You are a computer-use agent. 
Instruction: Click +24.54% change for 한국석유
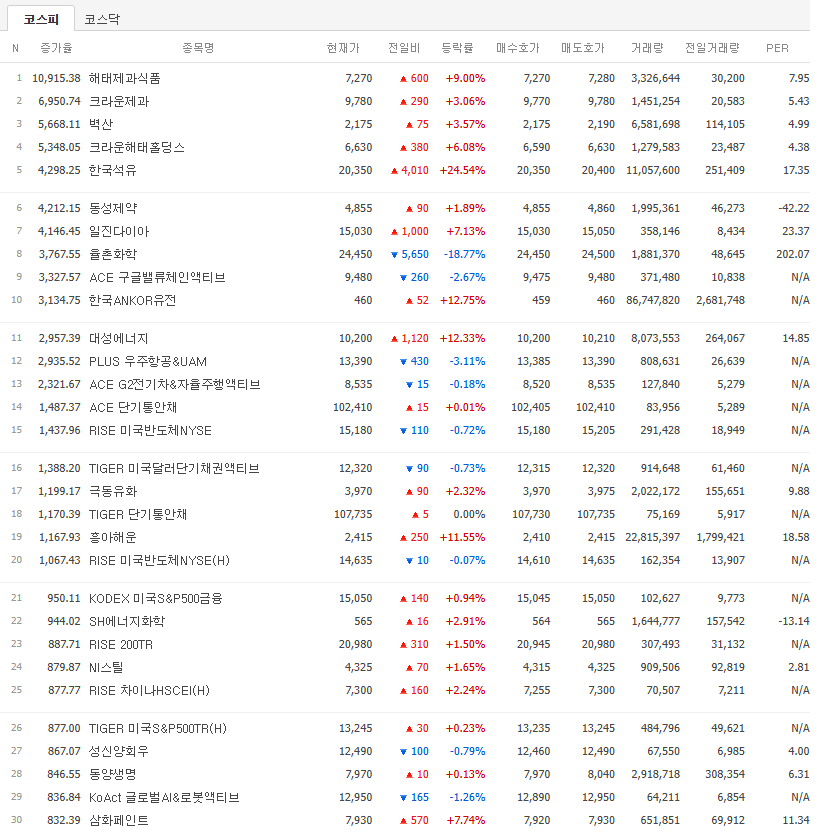pyautogui.click(x=462, y=170)
